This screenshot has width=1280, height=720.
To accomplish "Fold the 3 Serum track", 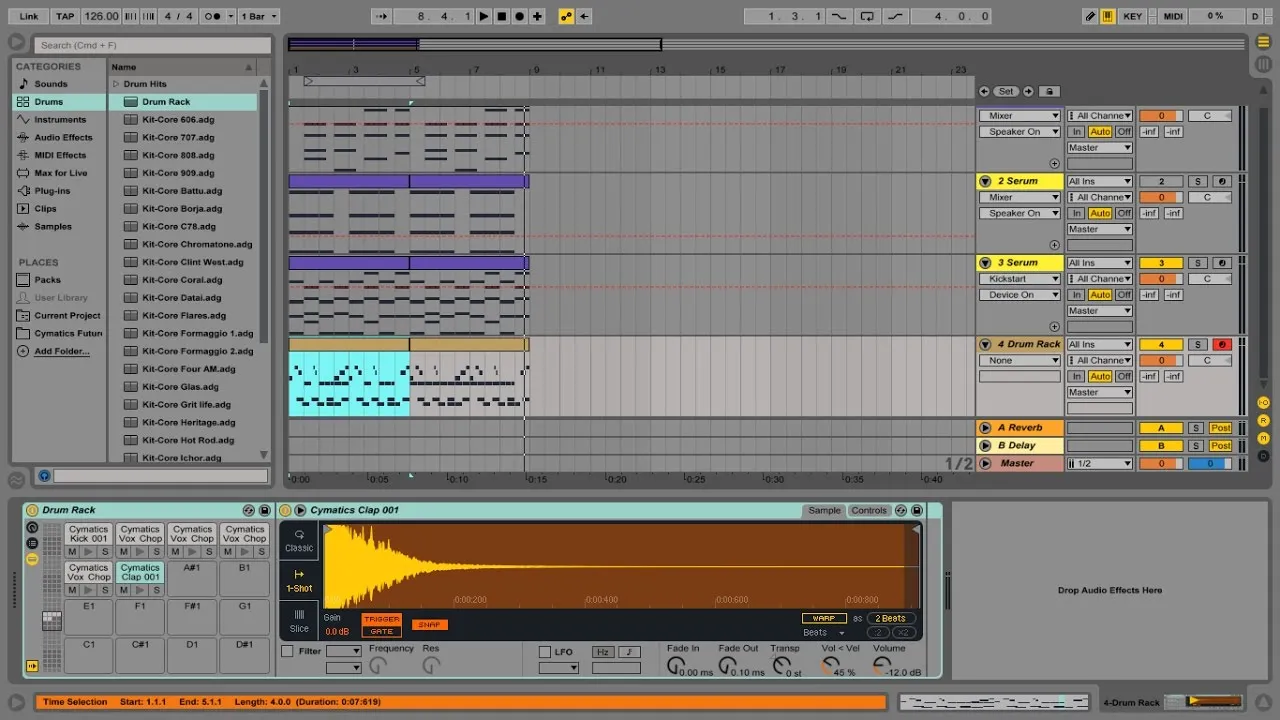I will [985, 263].
